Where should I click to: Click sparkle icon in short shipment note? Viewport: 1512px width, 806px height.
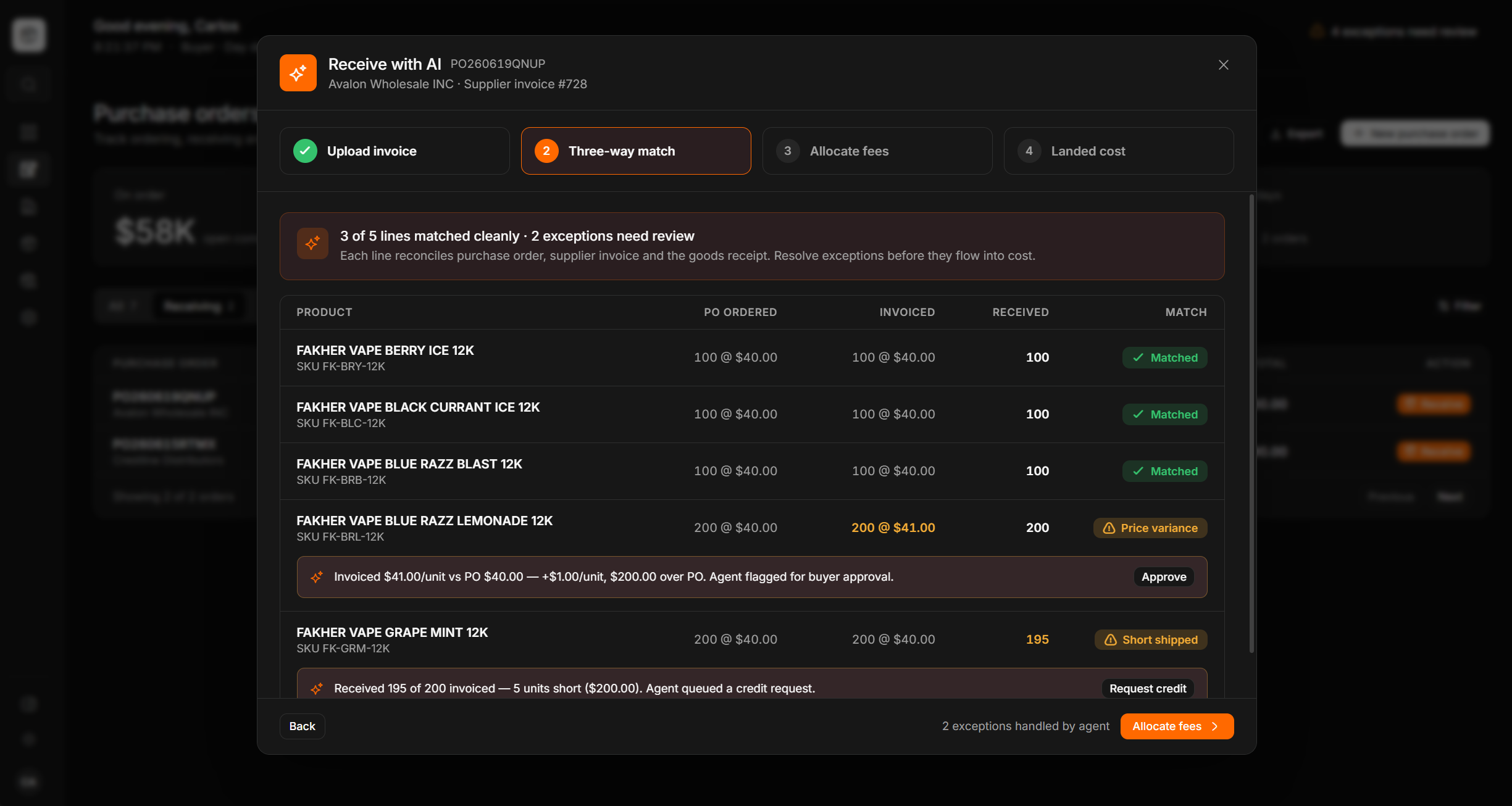coord(317,689)
